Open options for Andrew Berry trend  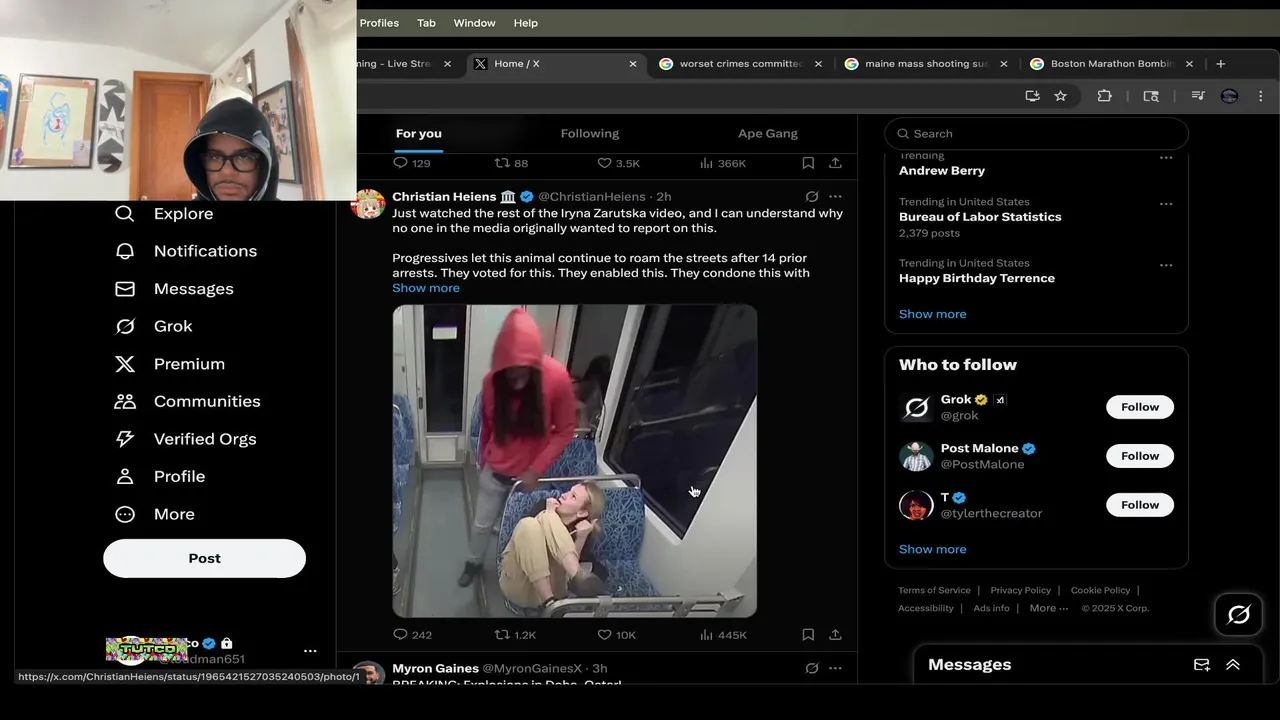tap(1166, 158)
